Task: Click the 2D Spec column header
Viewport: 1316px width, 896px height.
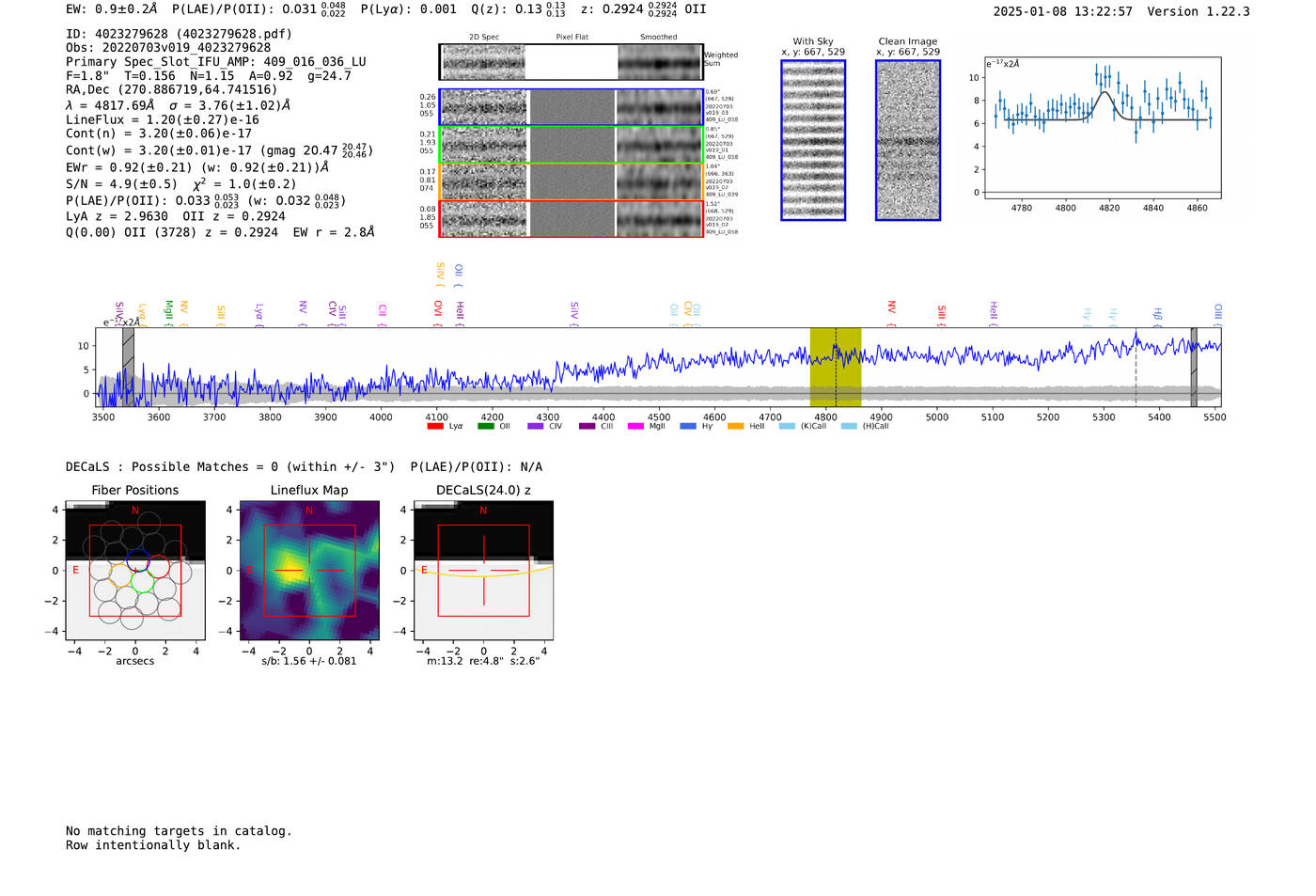Action: [x=484, y=38]
